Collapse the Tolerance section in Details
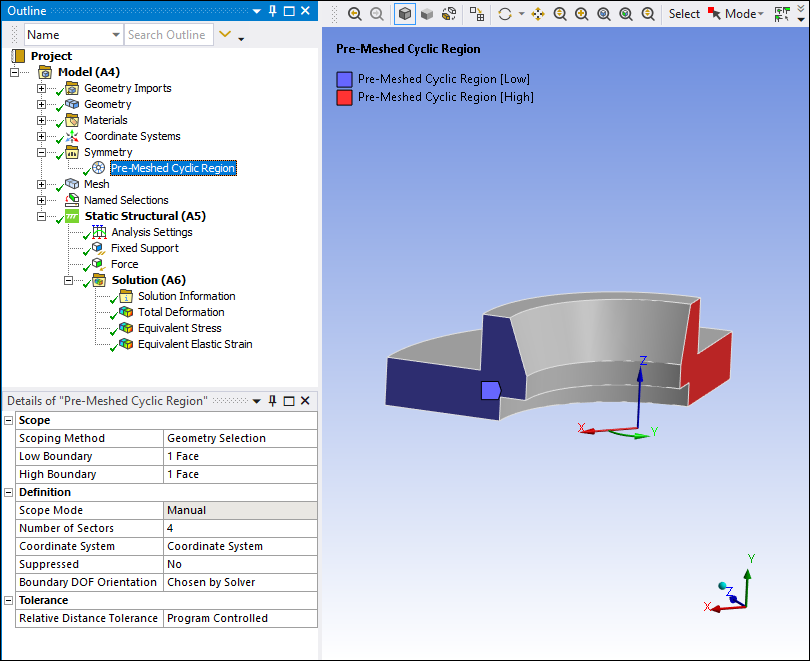Image resolution: width=810 pixels, height=661 pixels. pos(9,600)
